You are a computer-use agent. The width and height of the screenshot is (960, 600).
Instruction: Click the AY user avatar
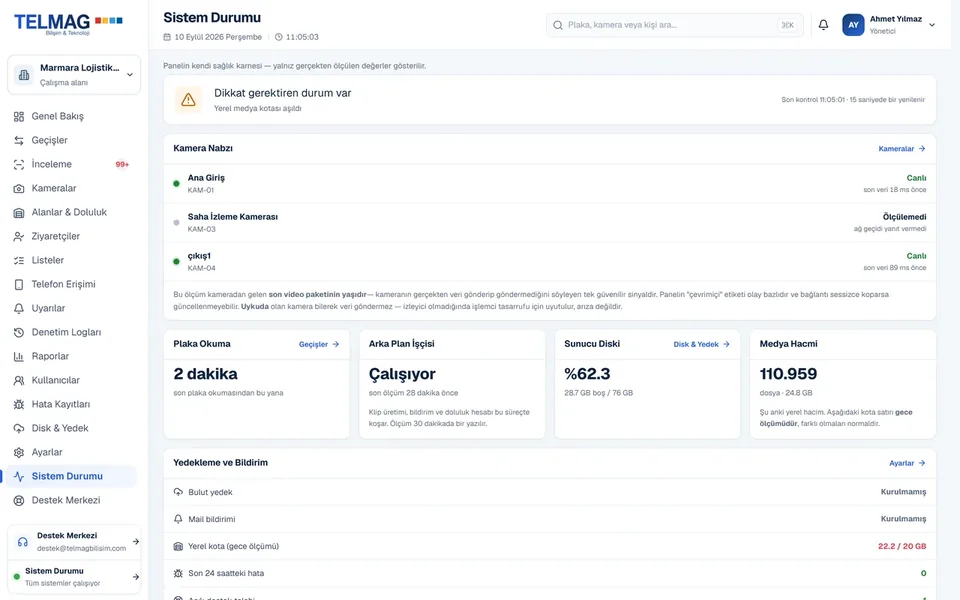tap(853, 24)
